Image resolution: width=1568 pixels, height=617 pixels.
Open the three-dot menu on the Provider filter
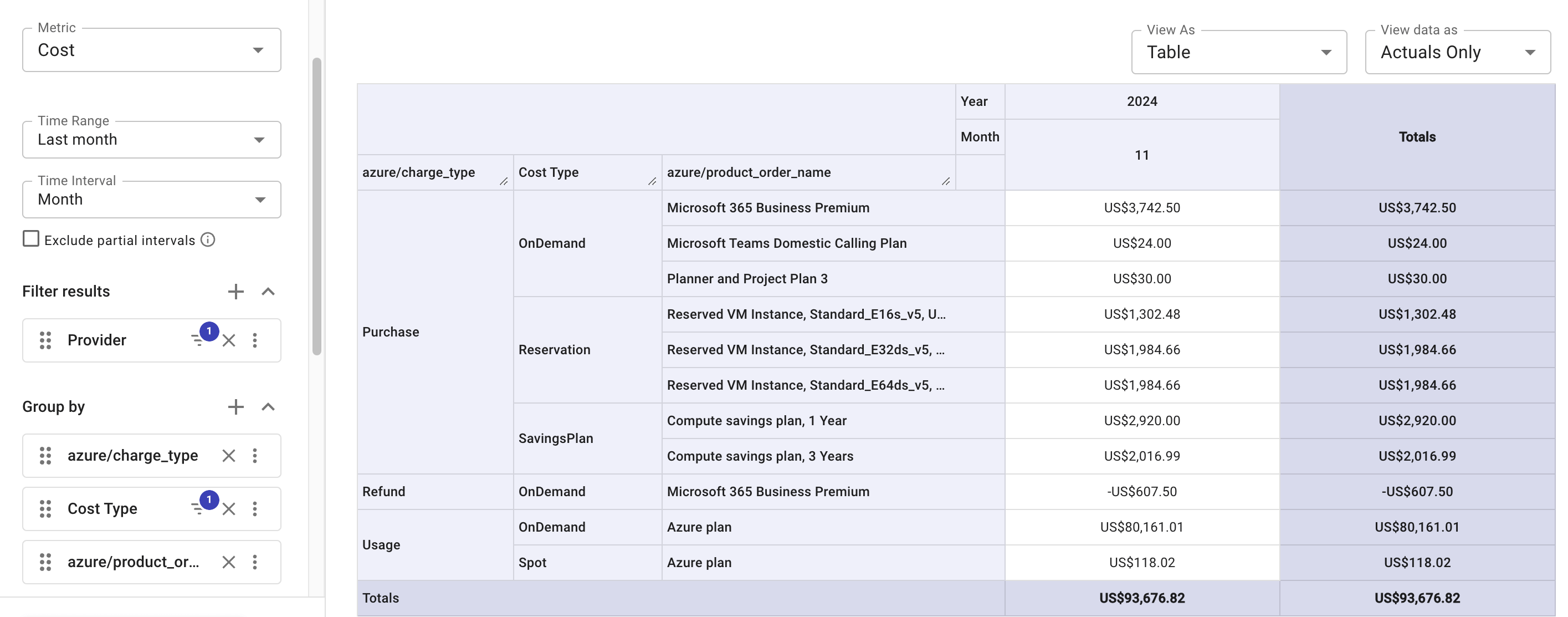(255, 340)
